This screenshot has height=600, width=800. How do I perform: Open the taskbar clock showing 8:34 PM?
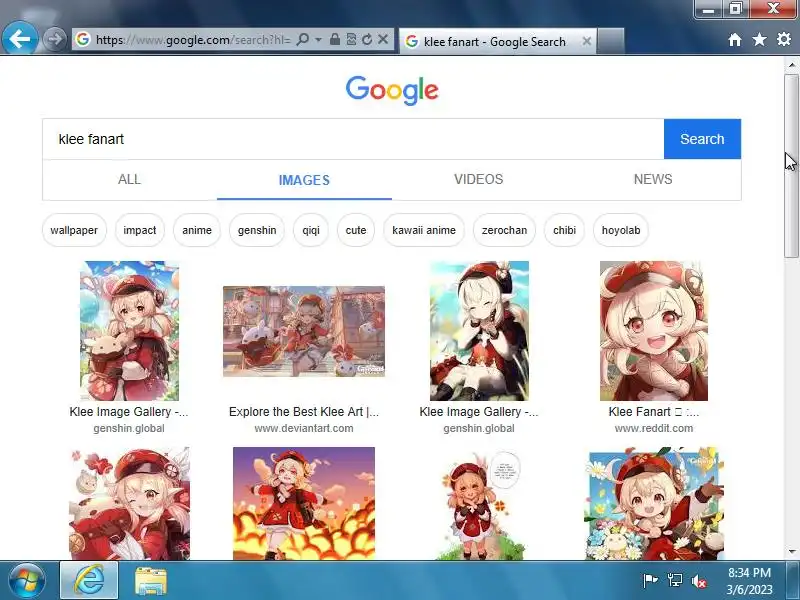[x=749, y=581]
